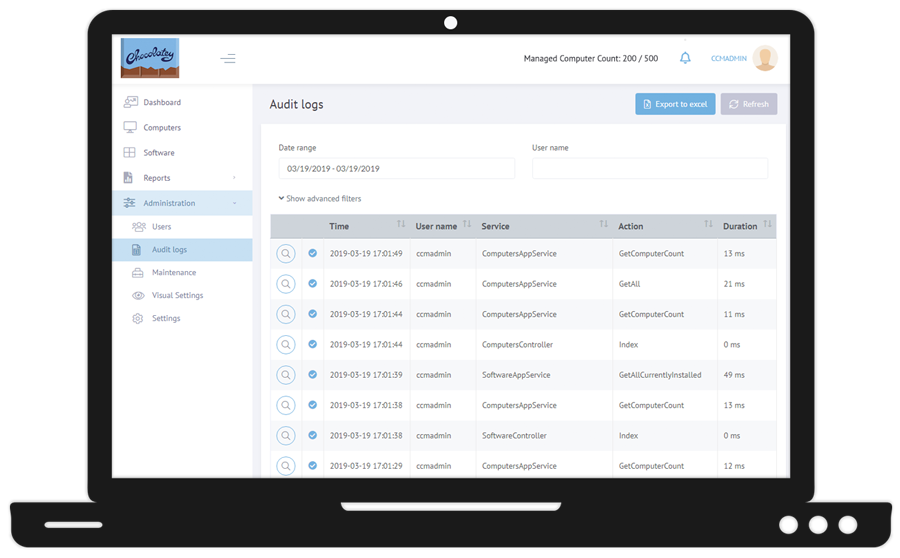Open details magnifier for 17:01:49 log row
900x558 pixels.
click(286, 254)
